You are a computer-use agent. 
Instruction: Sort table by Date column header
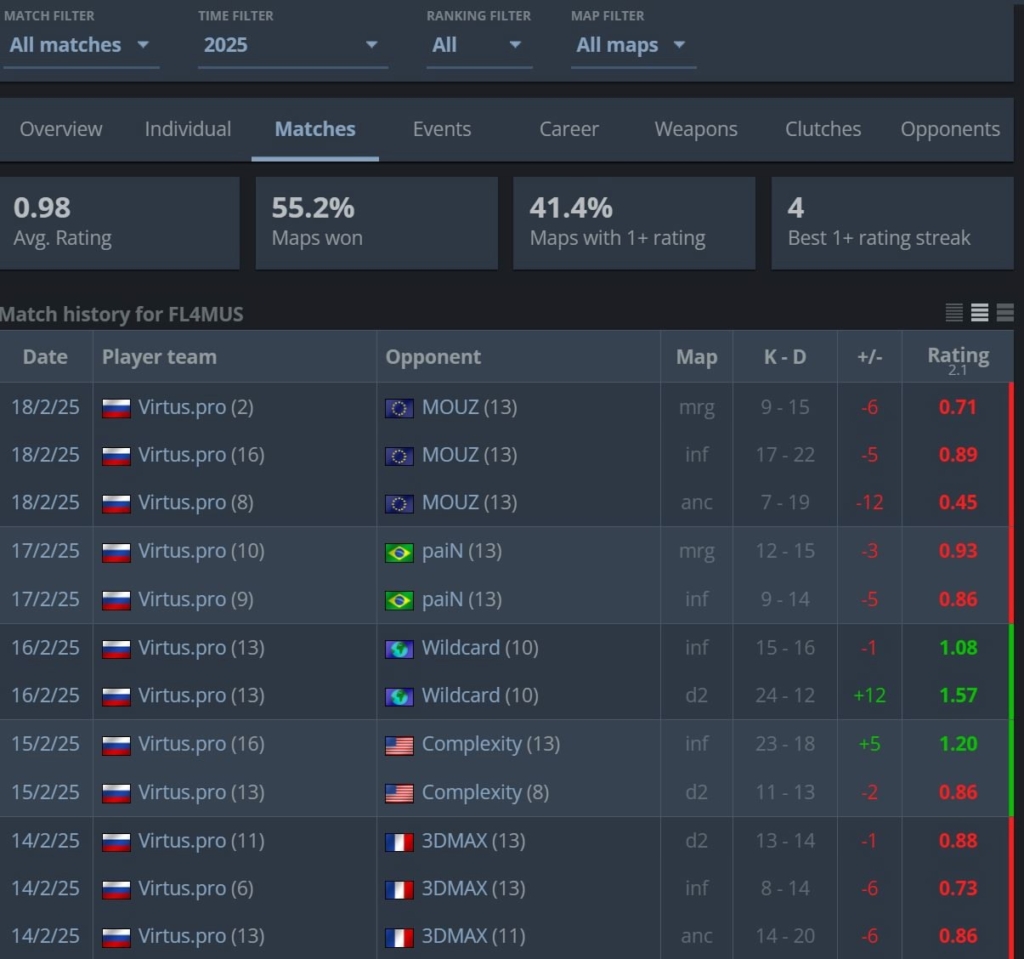(x=45, y=357)
